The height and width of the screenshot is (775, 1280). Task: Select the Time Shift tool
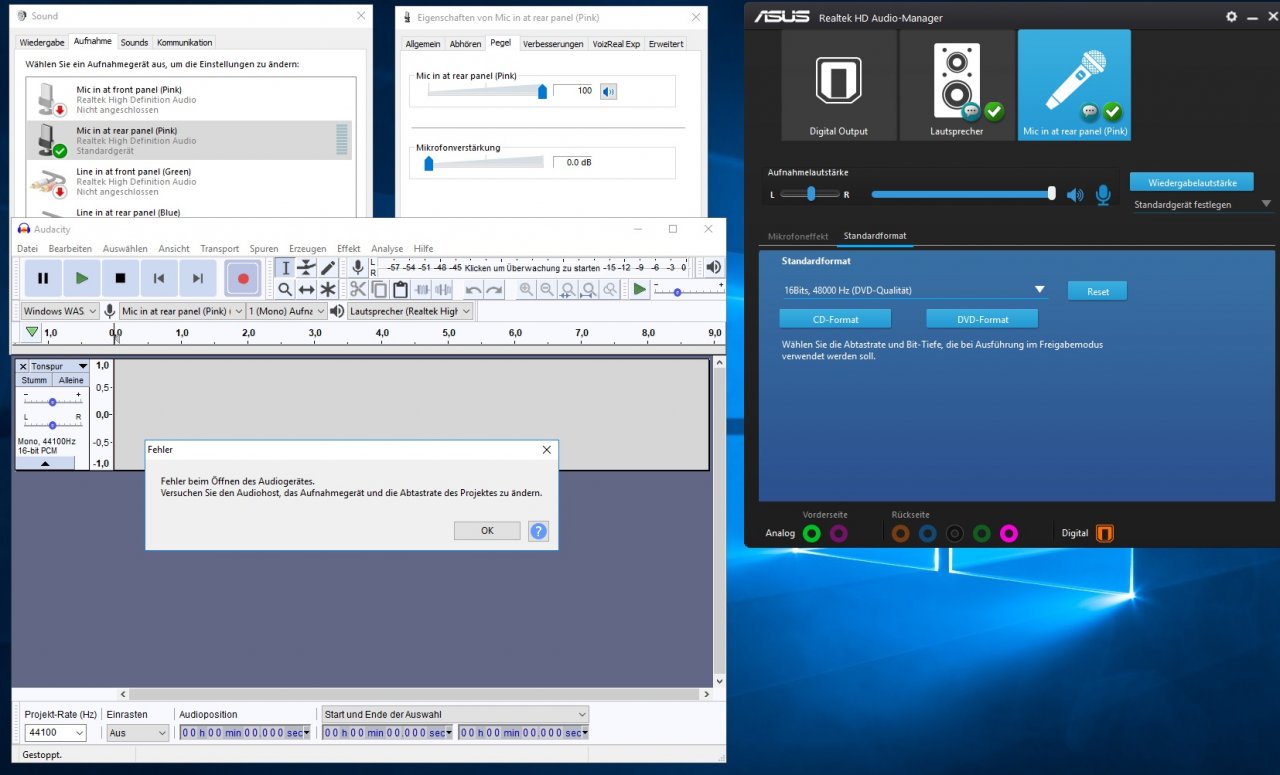[306, 289]
